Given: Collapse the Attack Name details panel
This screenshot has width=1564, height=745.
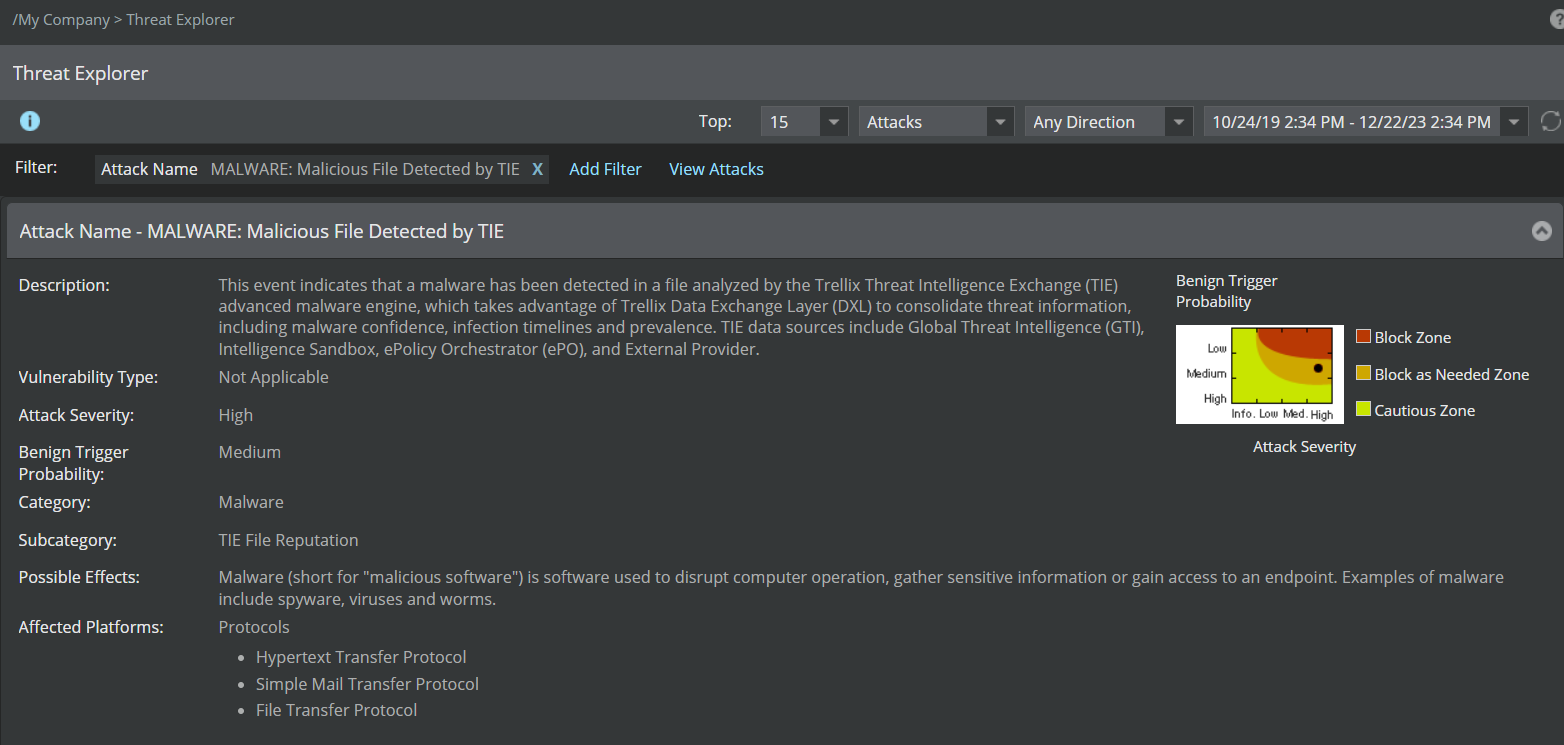Looking at the screenshot, I should click(x=1541, y=231).
